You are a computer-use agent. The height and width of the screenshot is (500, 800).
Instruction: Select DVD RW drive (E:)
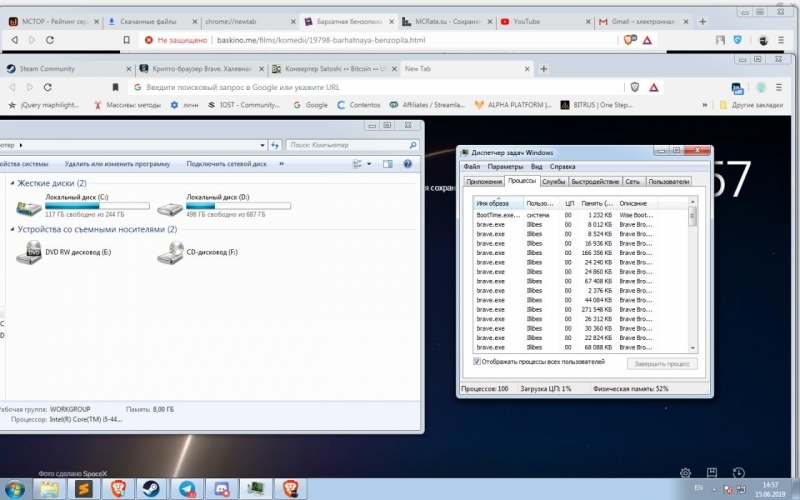(x=64, y=252)
